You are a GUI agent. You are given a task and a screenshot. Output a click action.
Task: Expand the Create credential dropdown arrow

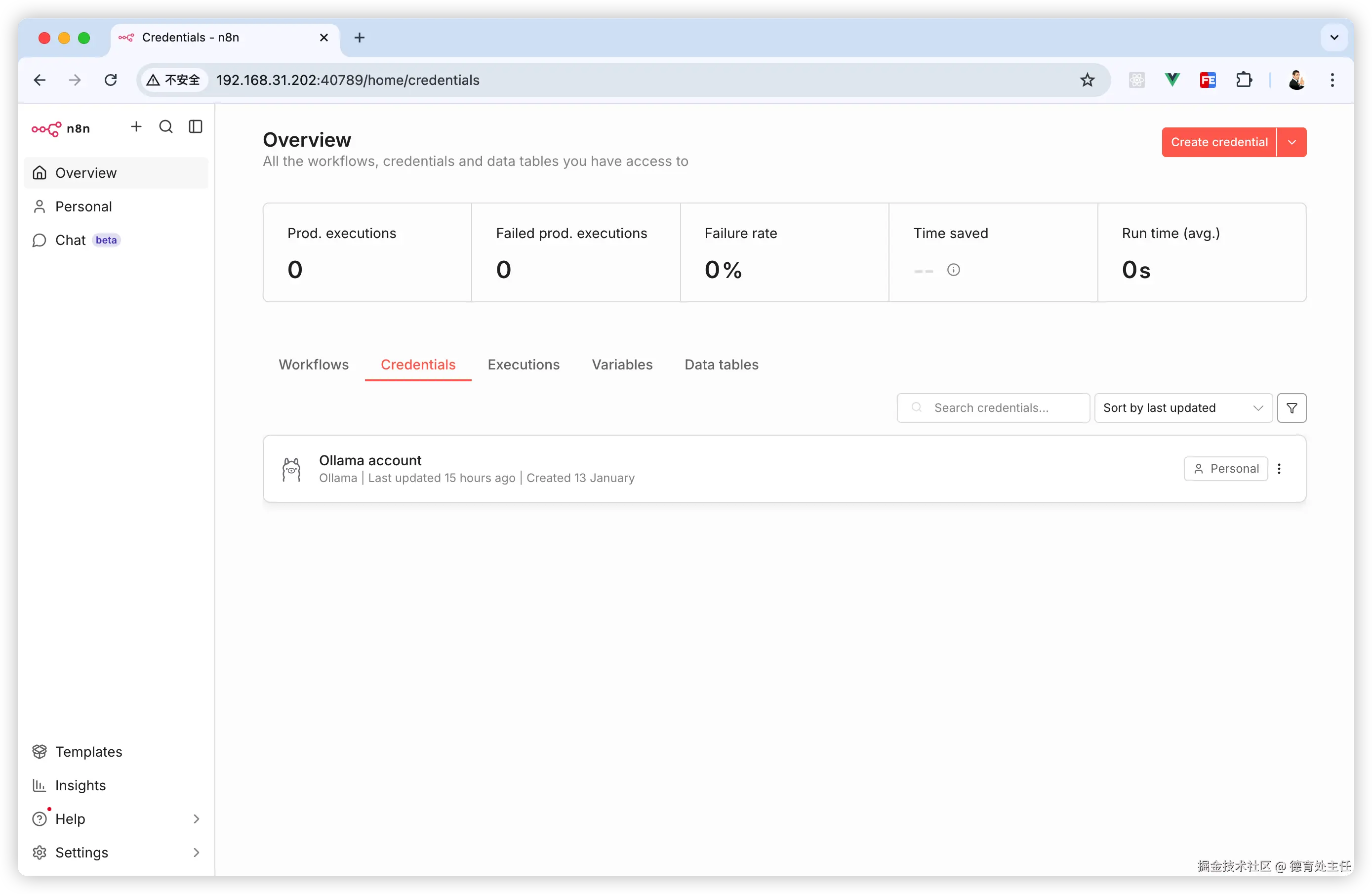pos(1292,142)
